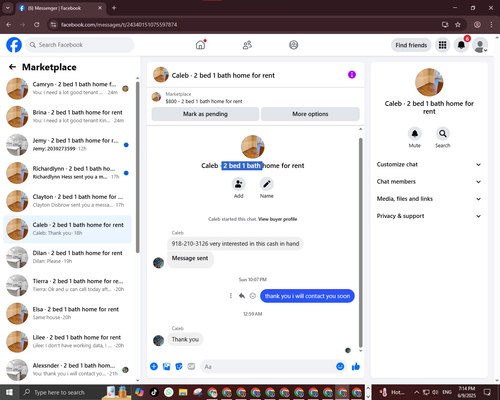Open WhatsApp from the taskbar
The width and height of the screenshot is (500, 400).
(169, 392)
